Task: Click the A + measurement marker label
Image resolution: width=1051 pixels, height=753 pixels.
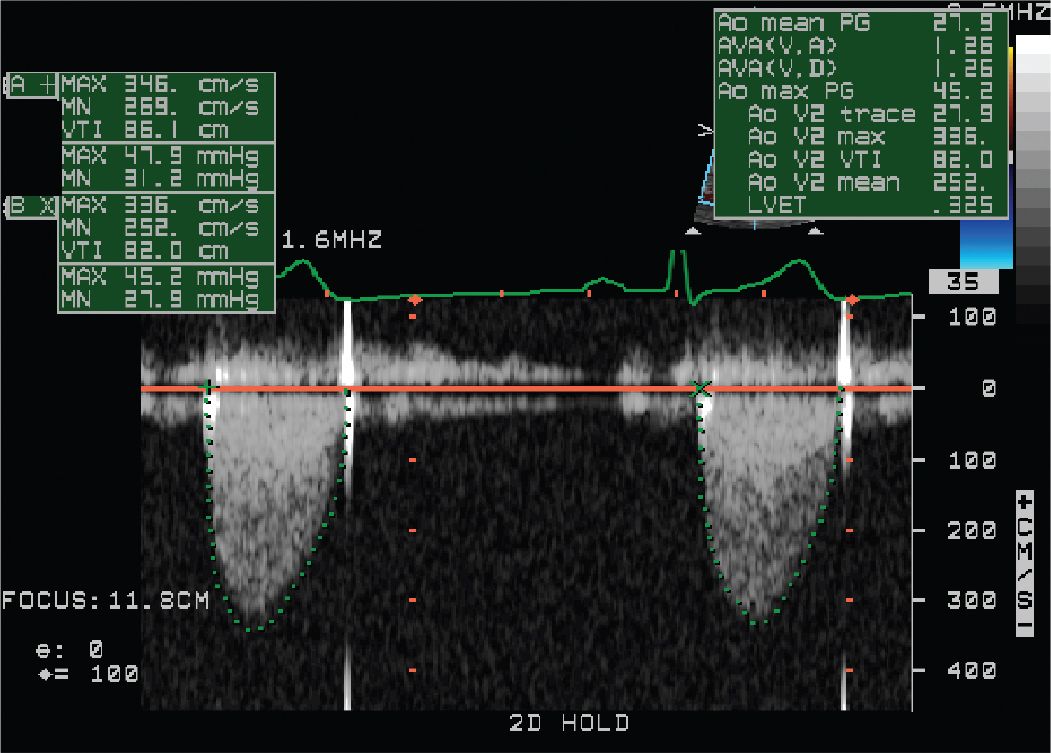Action: point(31,86)
